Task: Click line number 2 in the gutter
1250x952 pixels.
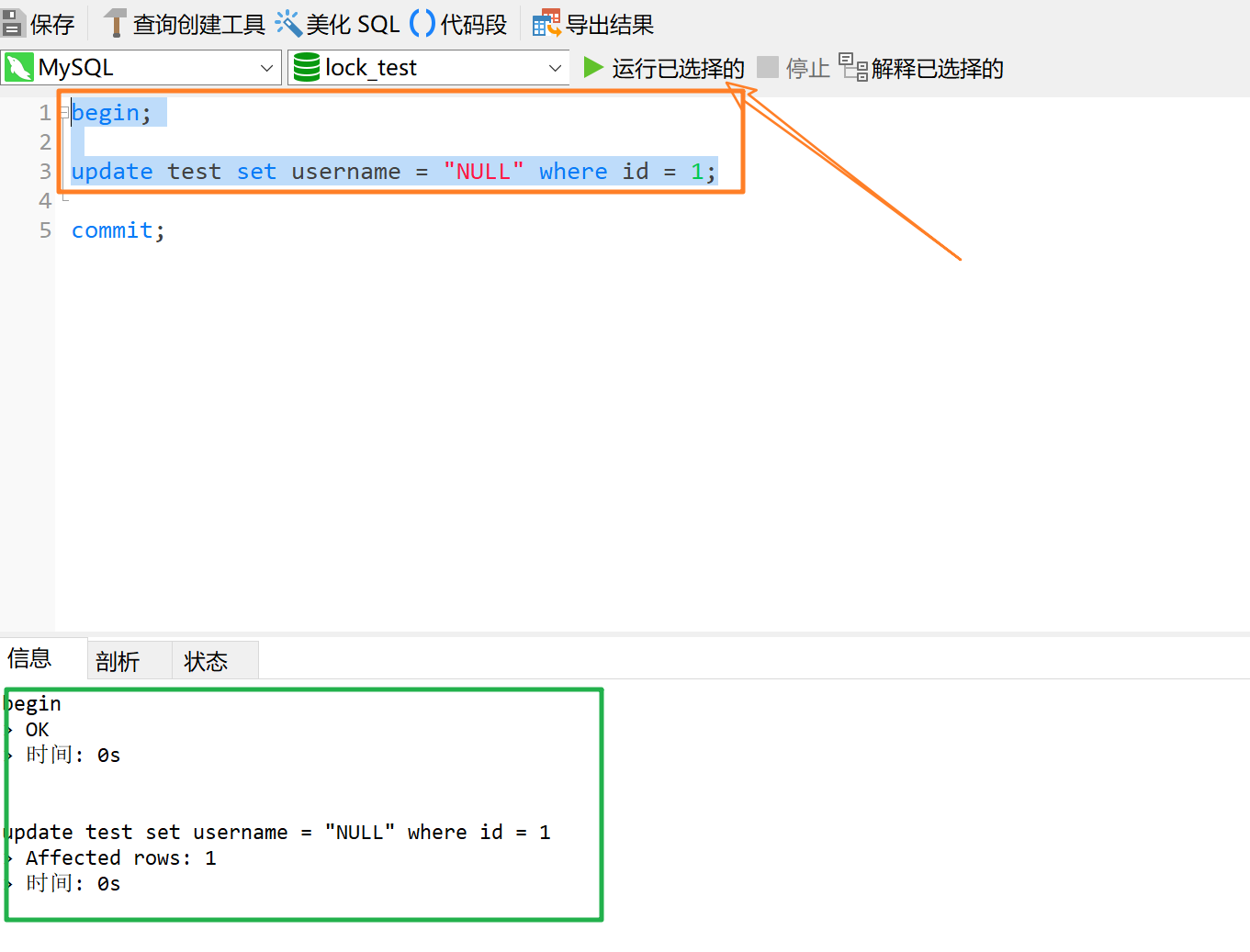Action: 45,142
